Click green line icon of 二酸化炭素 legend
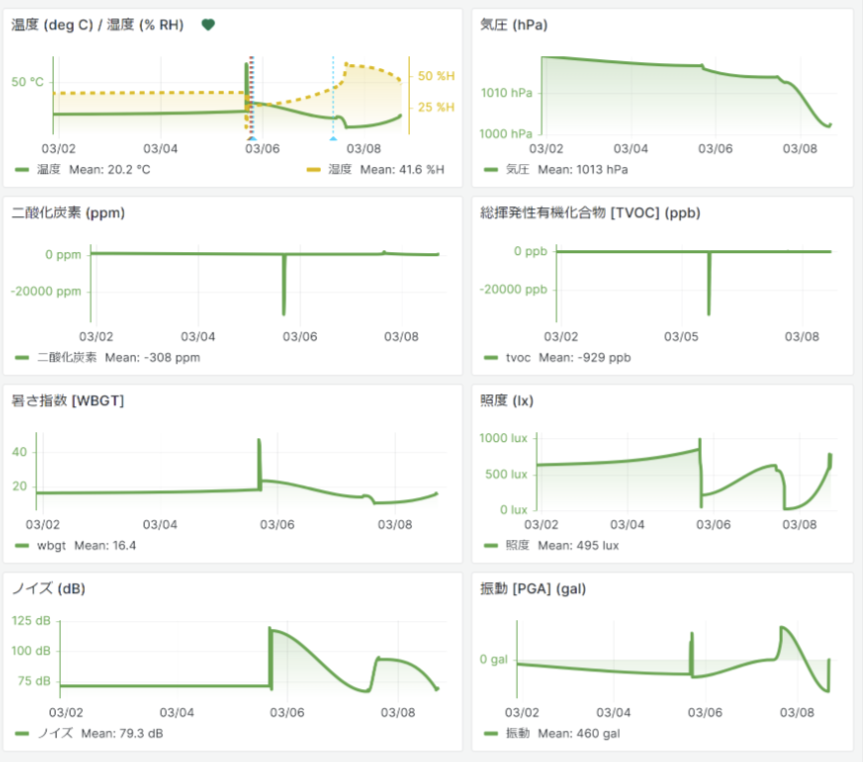 click(x=23, y=357)
